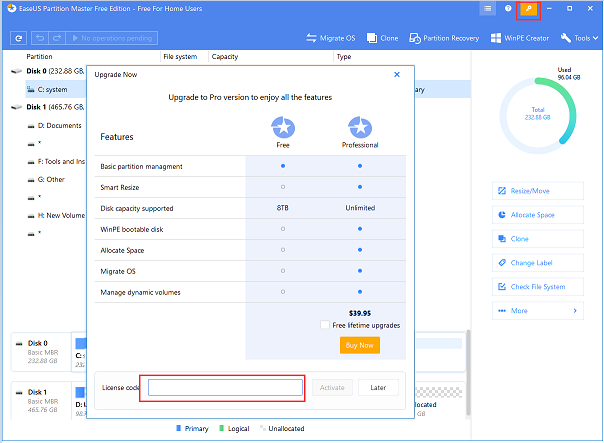Viewport: 604px width, 443px height.
Task: Click the Buy Now button
Action: (360, 345)
